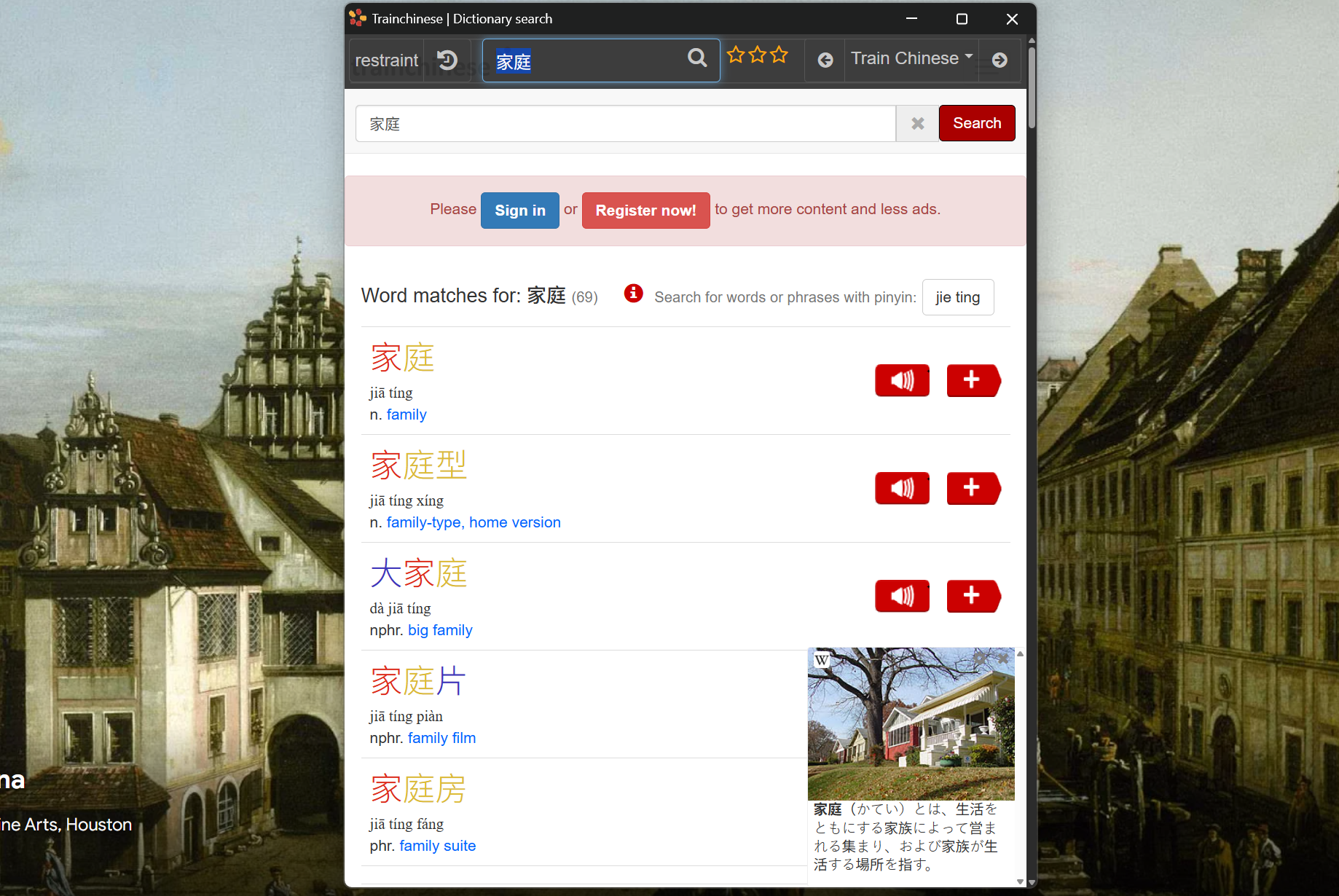Add 家庭 with the plus button
1339x896 pixels.
(x=973, y=380)
